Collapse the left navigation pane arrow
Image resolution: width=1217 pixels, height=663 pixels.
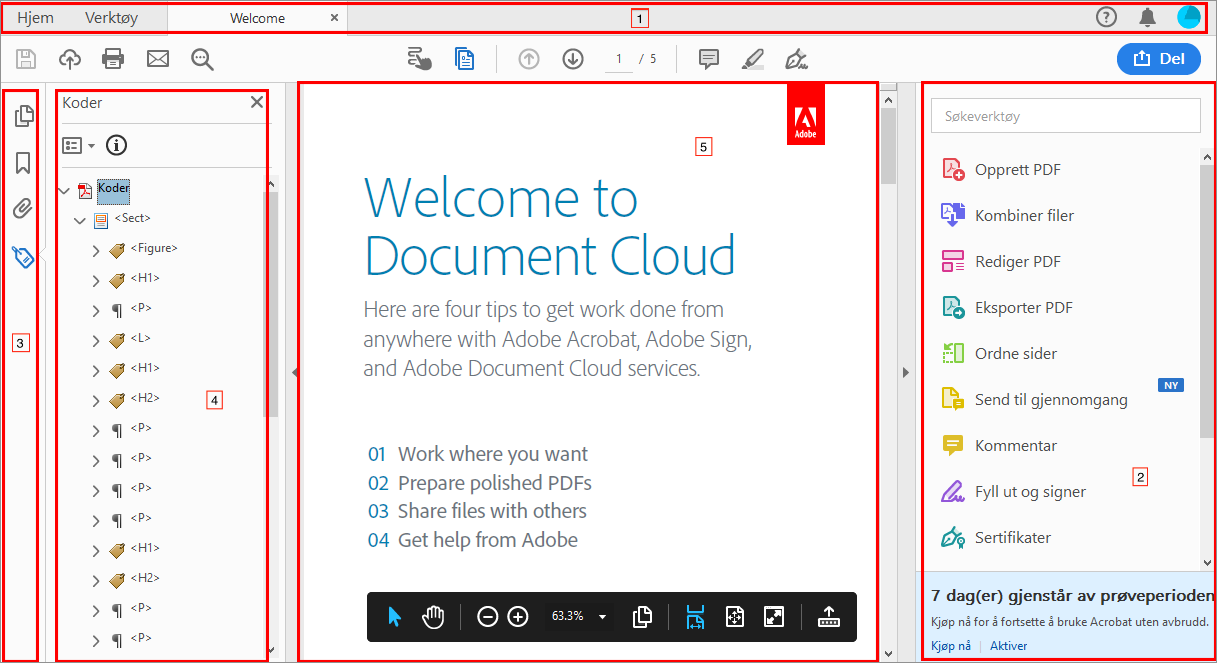[295, 372]
